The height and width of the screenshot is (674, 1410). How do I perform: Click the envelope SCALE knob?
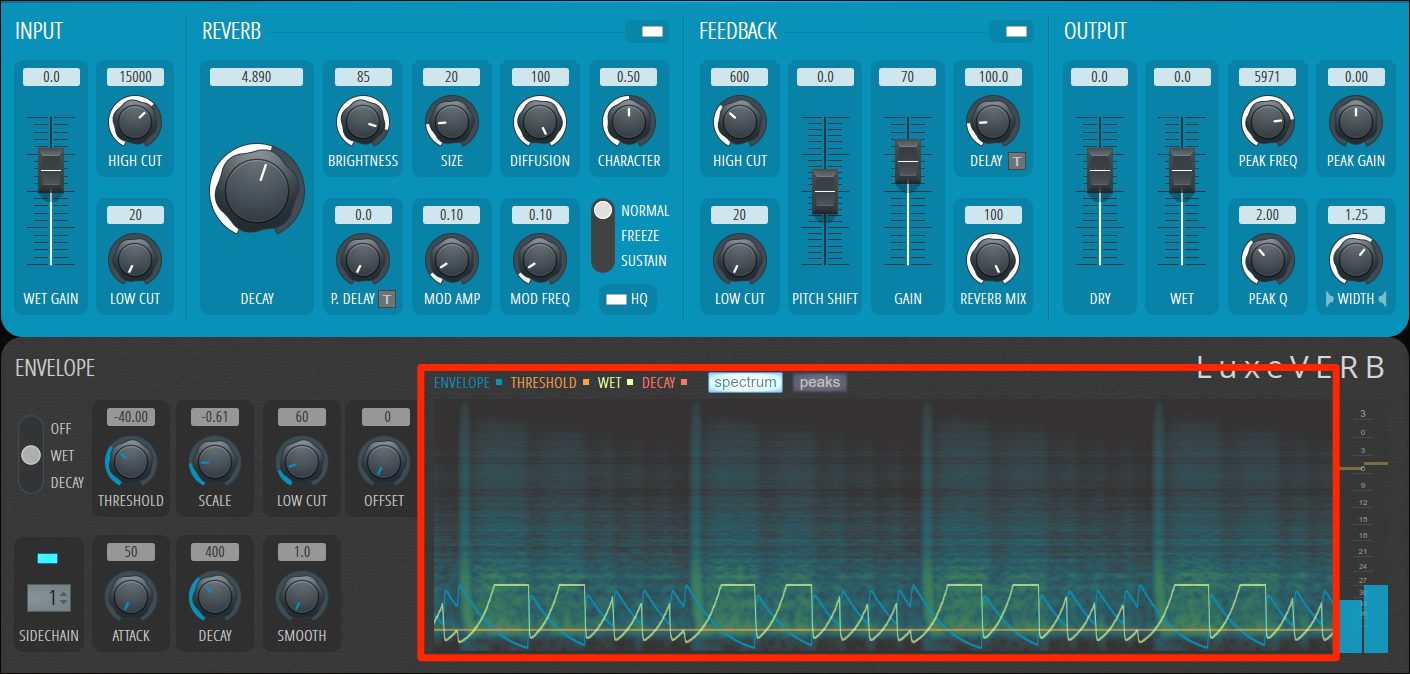point(215,462)
